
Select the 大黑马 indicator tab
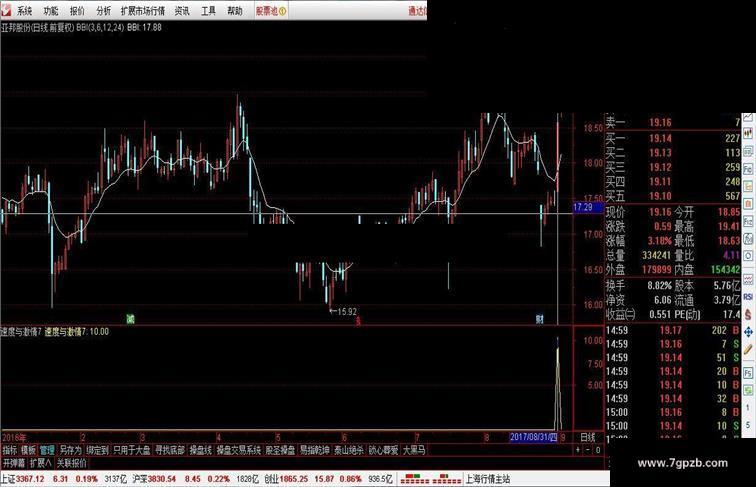pyautogui.click(x=414, y=450)
